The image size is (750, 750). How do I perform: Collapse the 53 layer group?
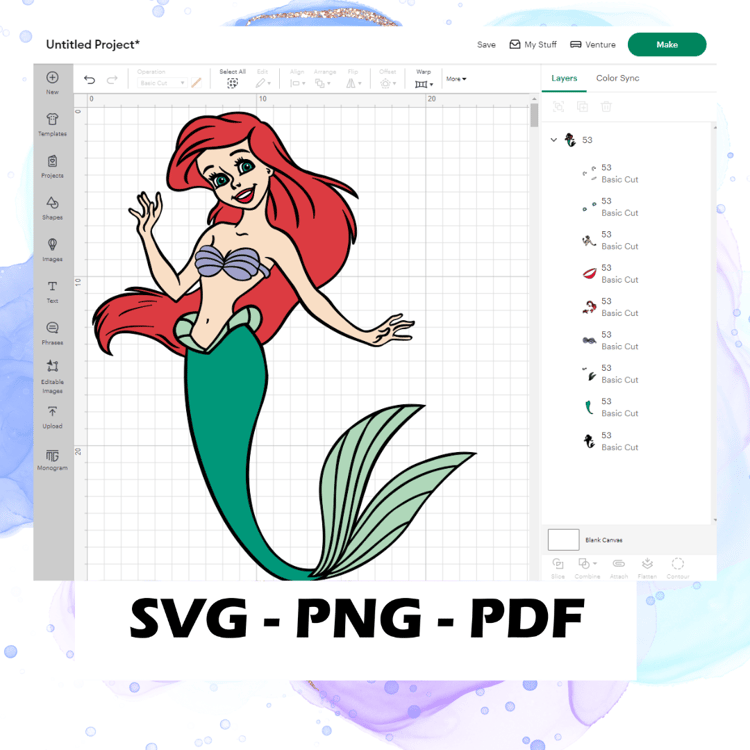tap(553, 140)
